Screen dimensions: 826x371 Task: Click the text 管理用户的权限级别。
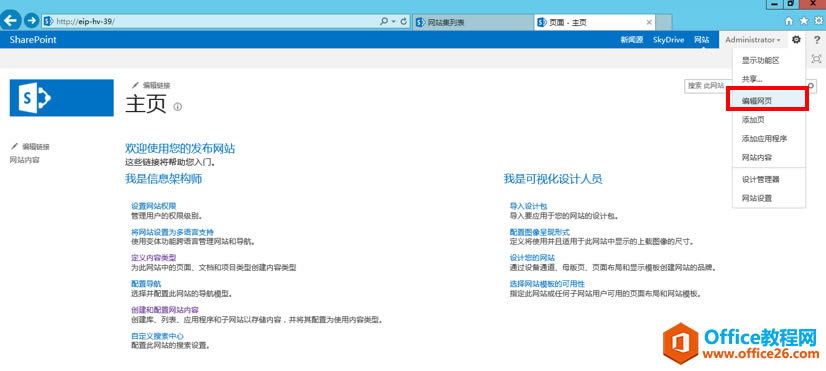166,216
